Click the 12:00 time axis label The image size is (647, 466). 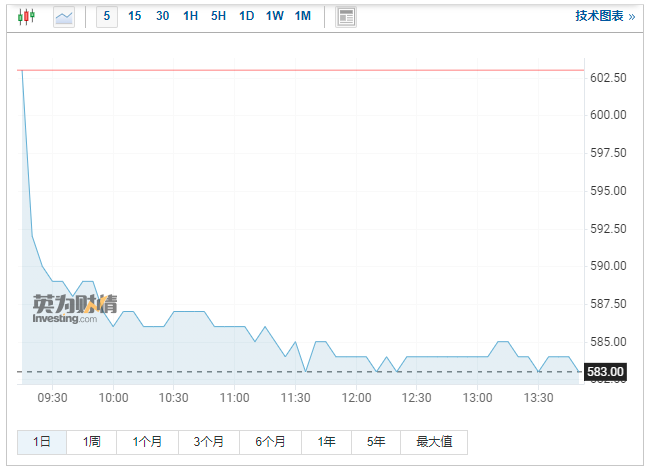(357, 398)
